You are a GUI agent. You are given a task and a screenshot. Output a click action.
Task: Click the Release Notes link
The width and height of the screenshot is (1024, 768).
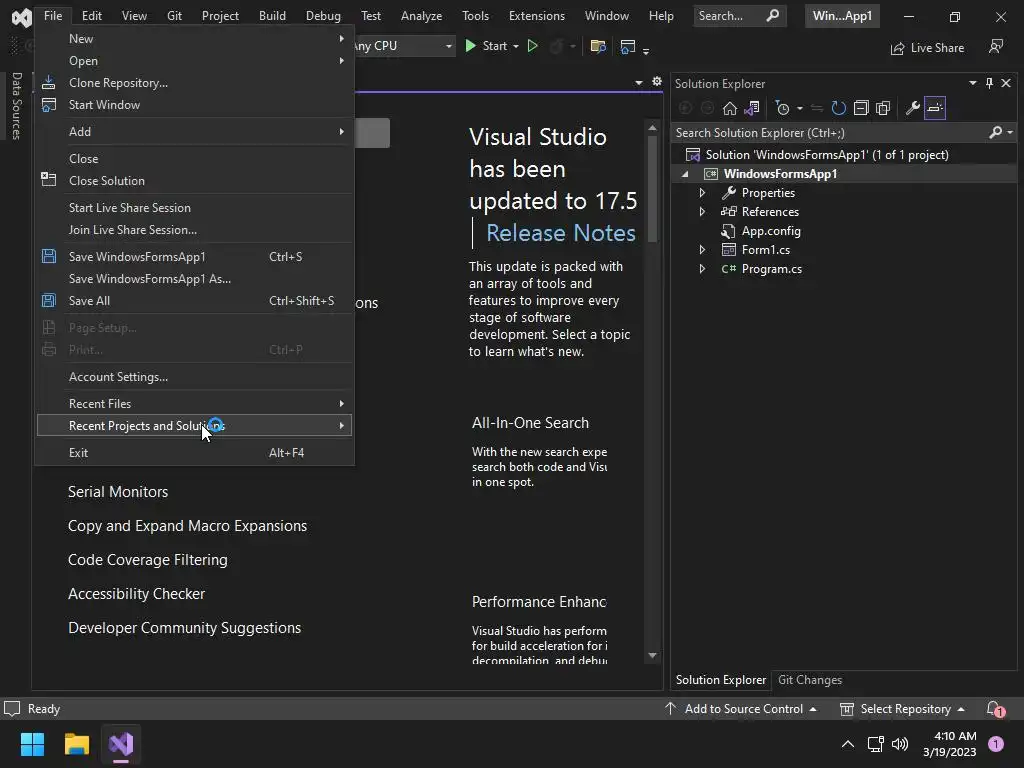click(x=560, y=233)
